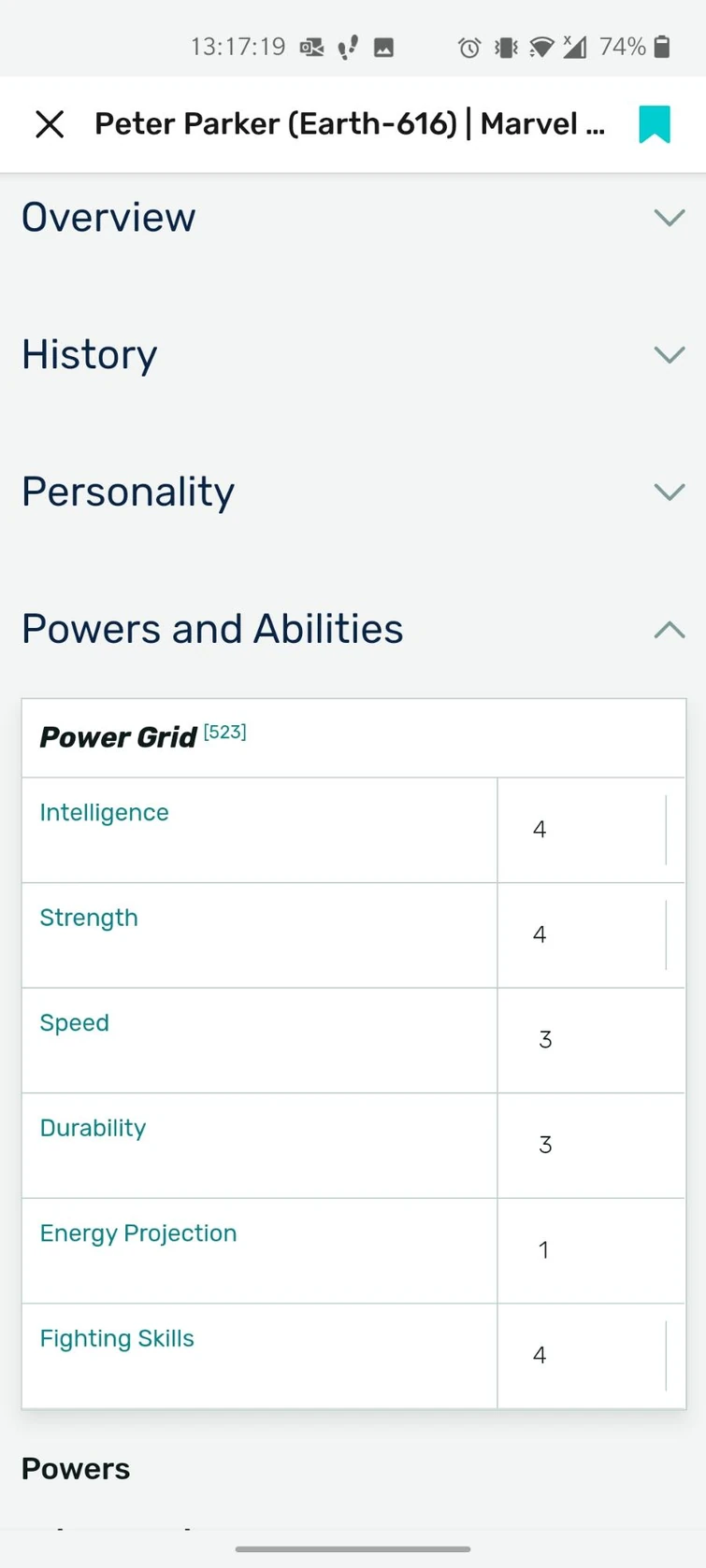The width and height of the screenshot is (706, 1568).
Task: Expand the Personality section chevron
Action: (x=670, y=492)
